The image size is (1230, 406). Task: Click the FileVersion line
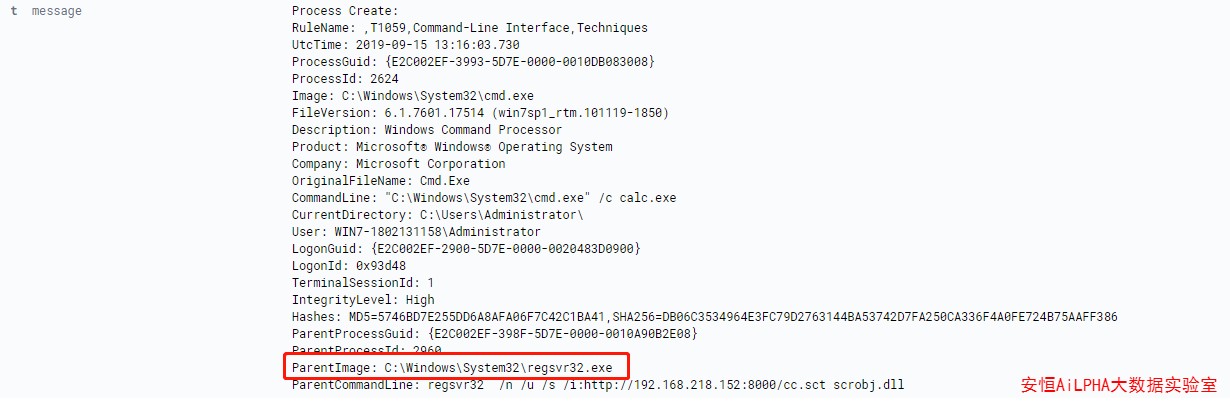pyautogui.click(x=480, y=113)
